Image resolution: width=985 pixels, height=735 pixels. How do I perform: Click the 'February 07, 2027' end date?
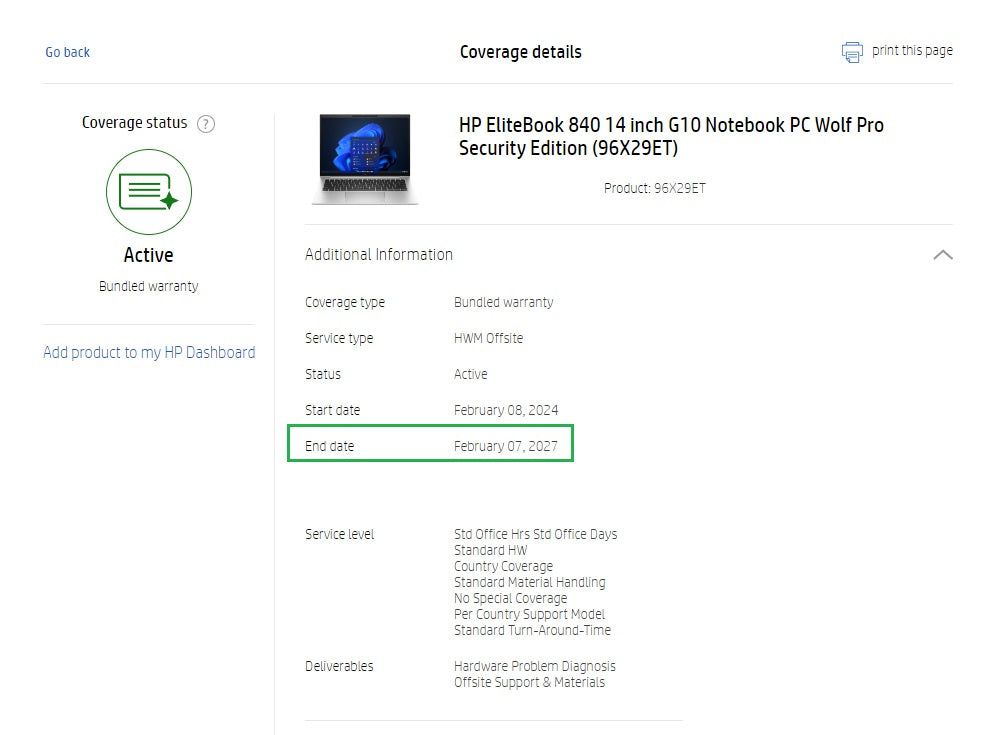tap(506, 446)
